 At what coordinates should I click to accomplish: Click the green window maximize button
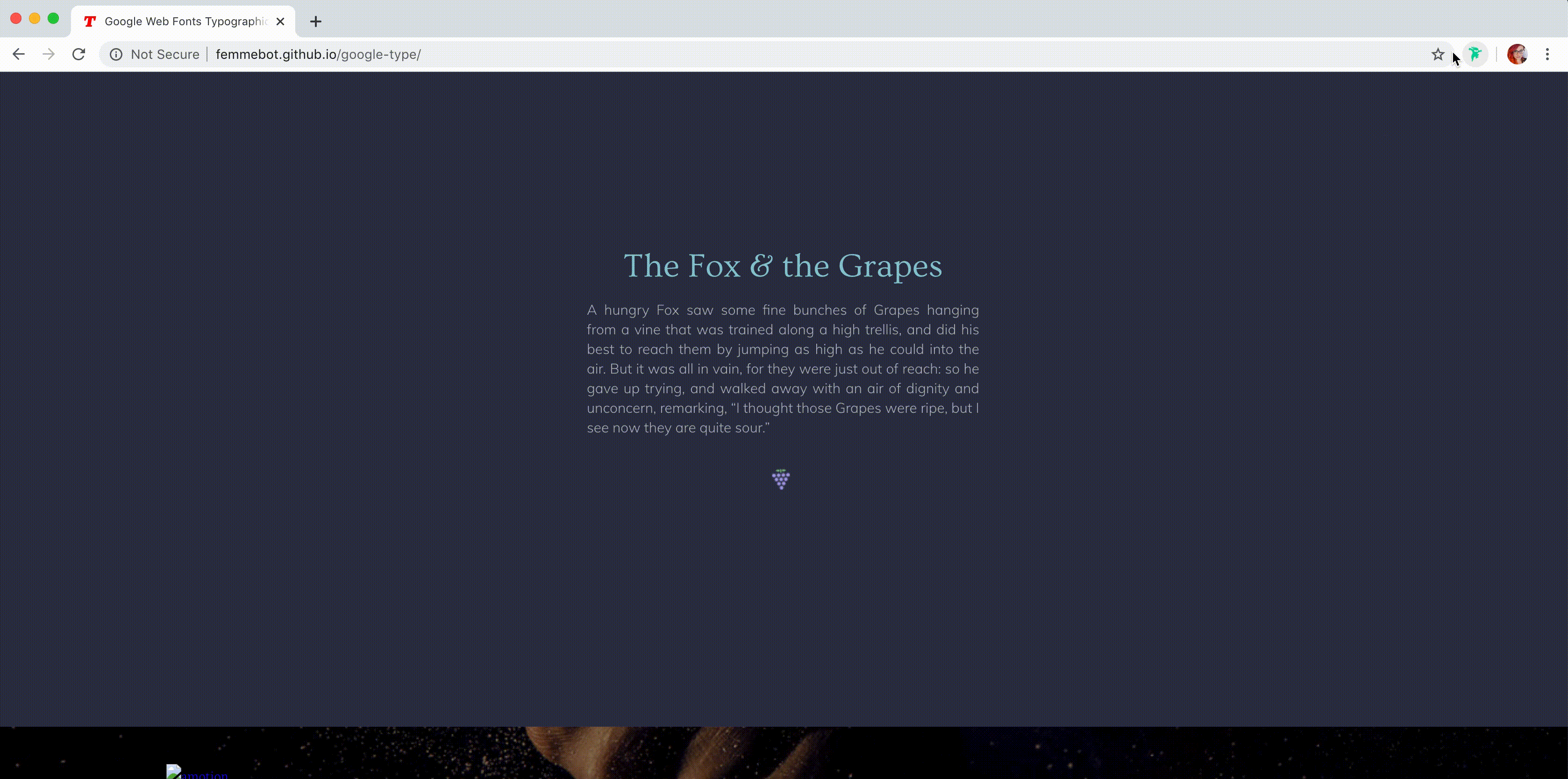pyautogui.click(x=54, y=18)
